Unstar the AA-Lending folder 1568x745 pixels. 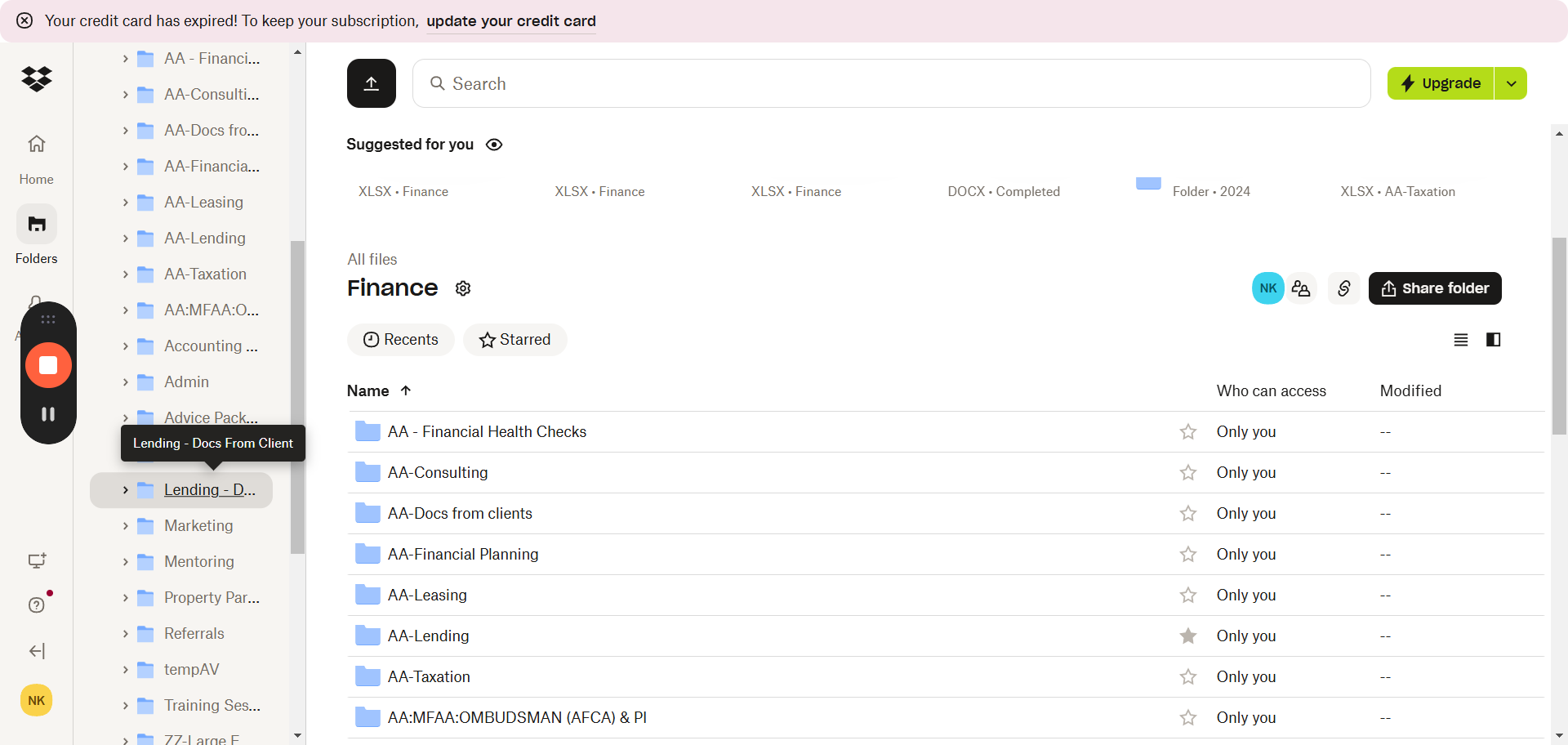click(x=1188, y=636)
